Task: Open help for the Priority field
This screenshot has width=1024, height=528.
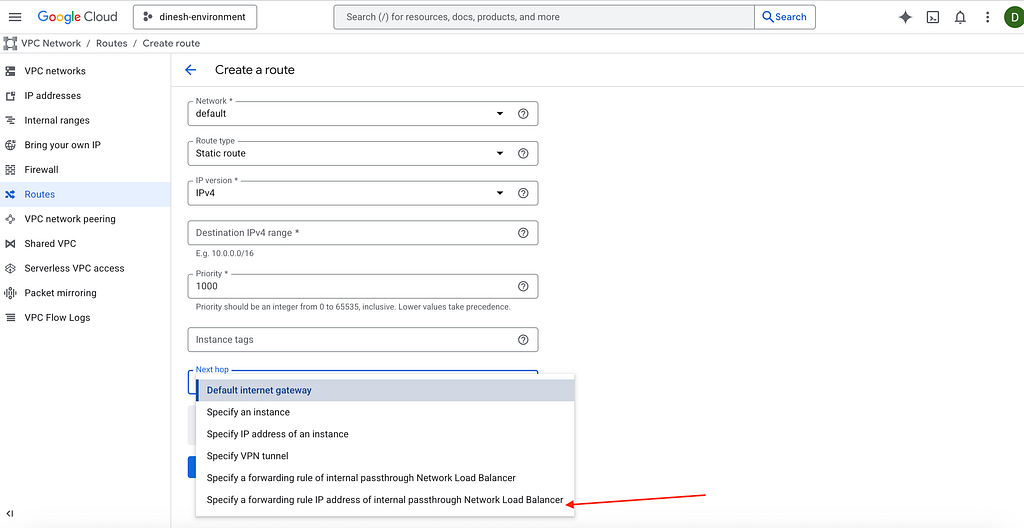Action: [522, 286]
